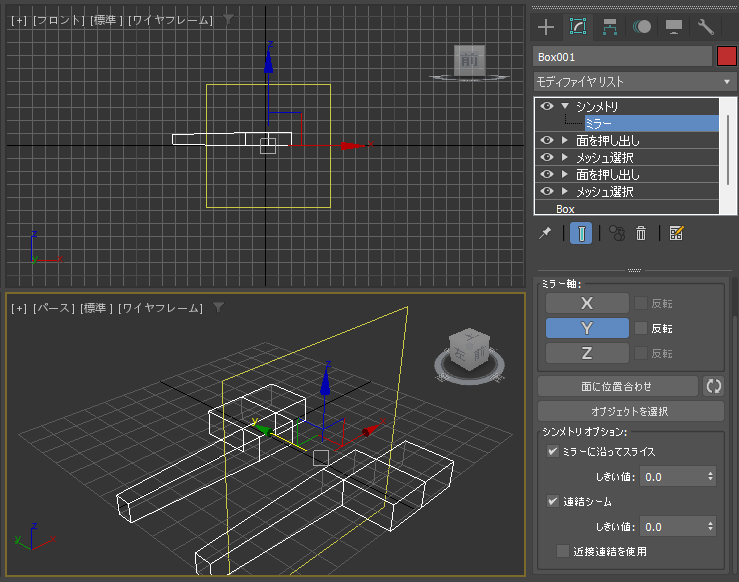Screen dimensions: 739x582
Task: Open front viewport [標準] shading menu
Action: point(107,20)
